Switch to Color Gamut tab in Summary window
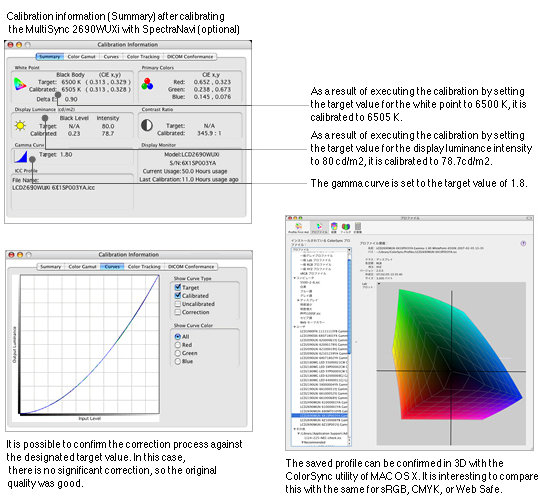The height and width of the screenshot is (500, 540). click(x=81, y=56)
